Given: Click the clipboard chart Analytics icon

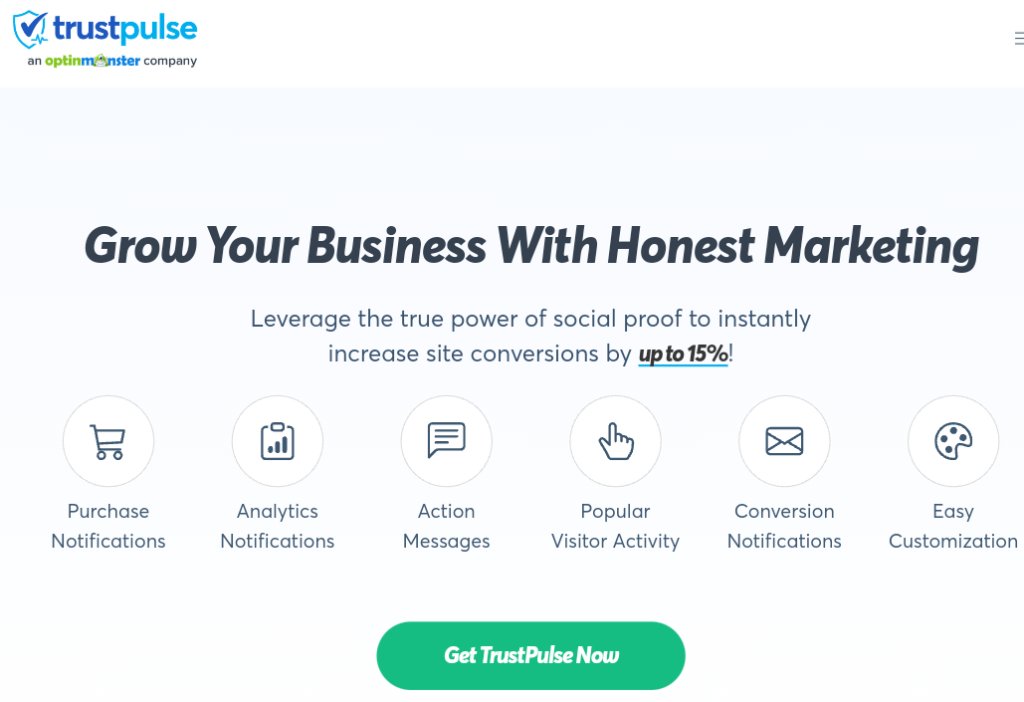Looking at the screenshot, I should (x=277, y=441).
